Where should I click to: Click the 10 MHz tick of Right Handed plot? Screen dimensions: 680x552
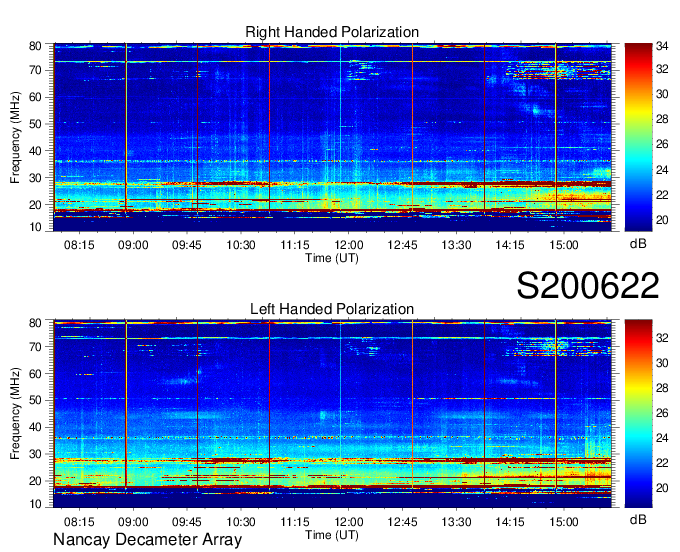tap(36, 227)
